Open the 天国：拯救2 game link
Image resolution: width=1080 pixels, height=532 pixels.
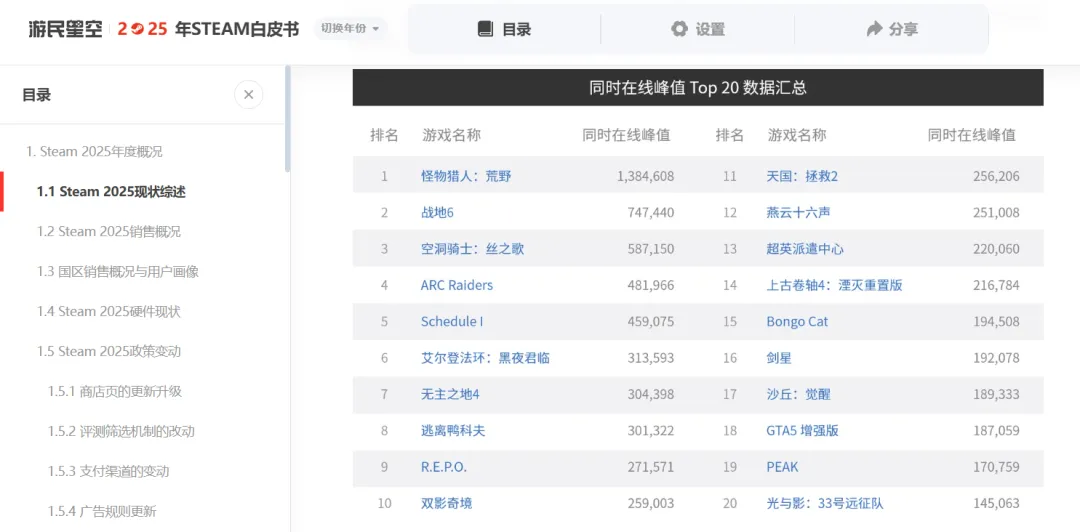click(802, 176)
